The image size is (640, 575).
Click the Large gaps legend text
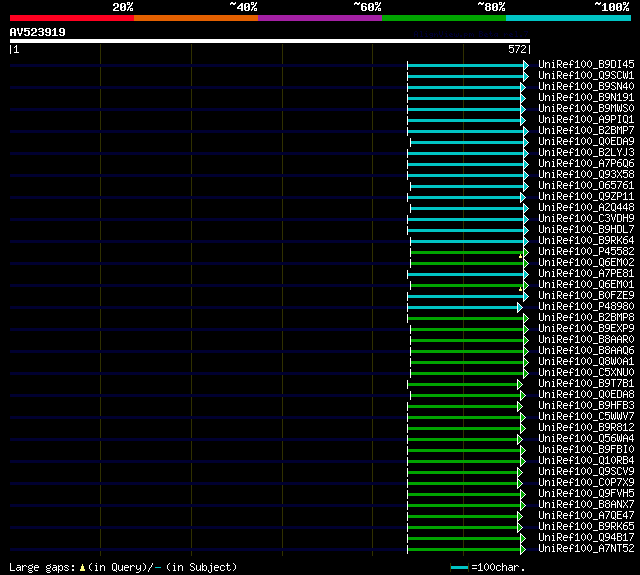coord(123,567)
